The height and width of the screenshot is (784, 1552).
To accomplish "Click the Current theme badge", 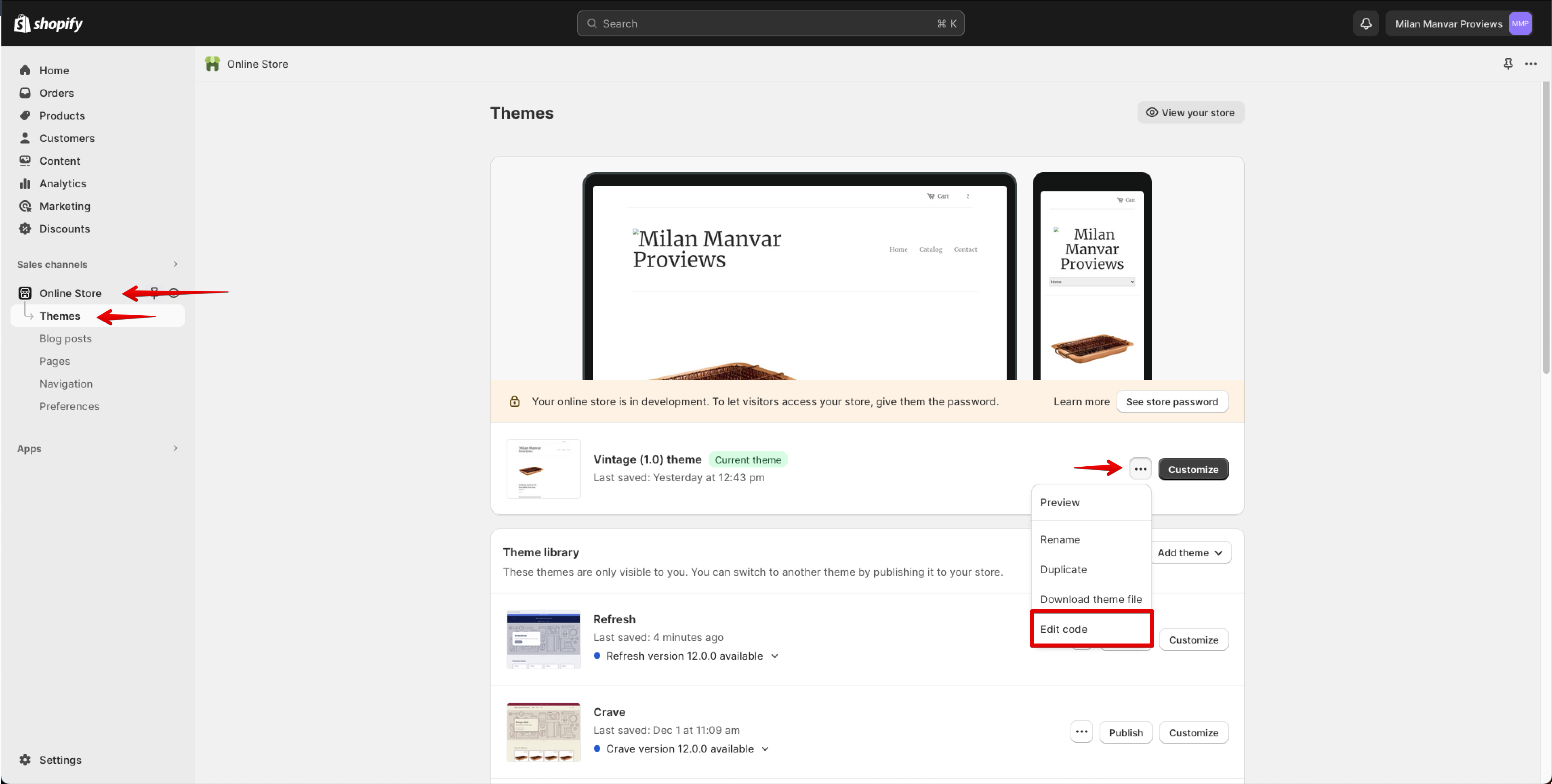I will [748, 459].
